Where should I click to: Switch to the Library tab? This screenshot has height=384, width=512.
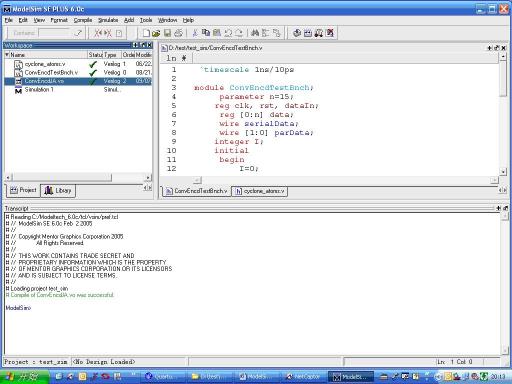pos(58,191)
